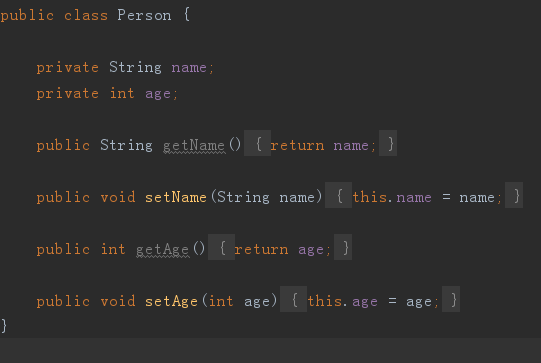Expand the folded closing brace of getName
The image size is (541, 363).
[x=388, y=143]
